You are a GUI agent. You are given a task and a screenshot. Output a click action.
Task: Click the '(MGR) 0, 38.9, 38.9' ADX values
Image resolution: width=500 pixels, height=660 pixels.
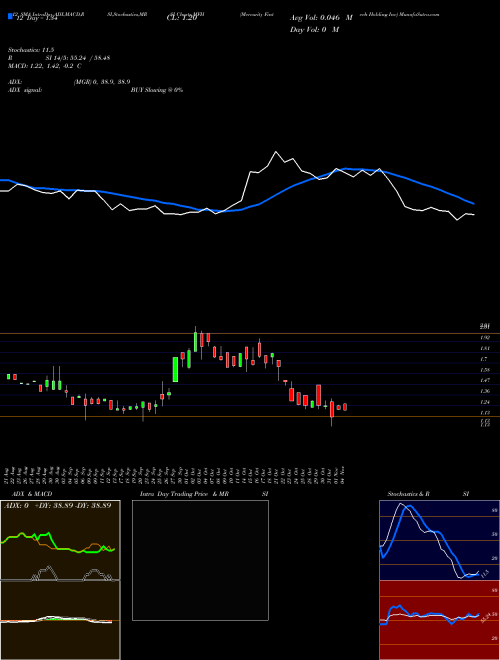102,82
